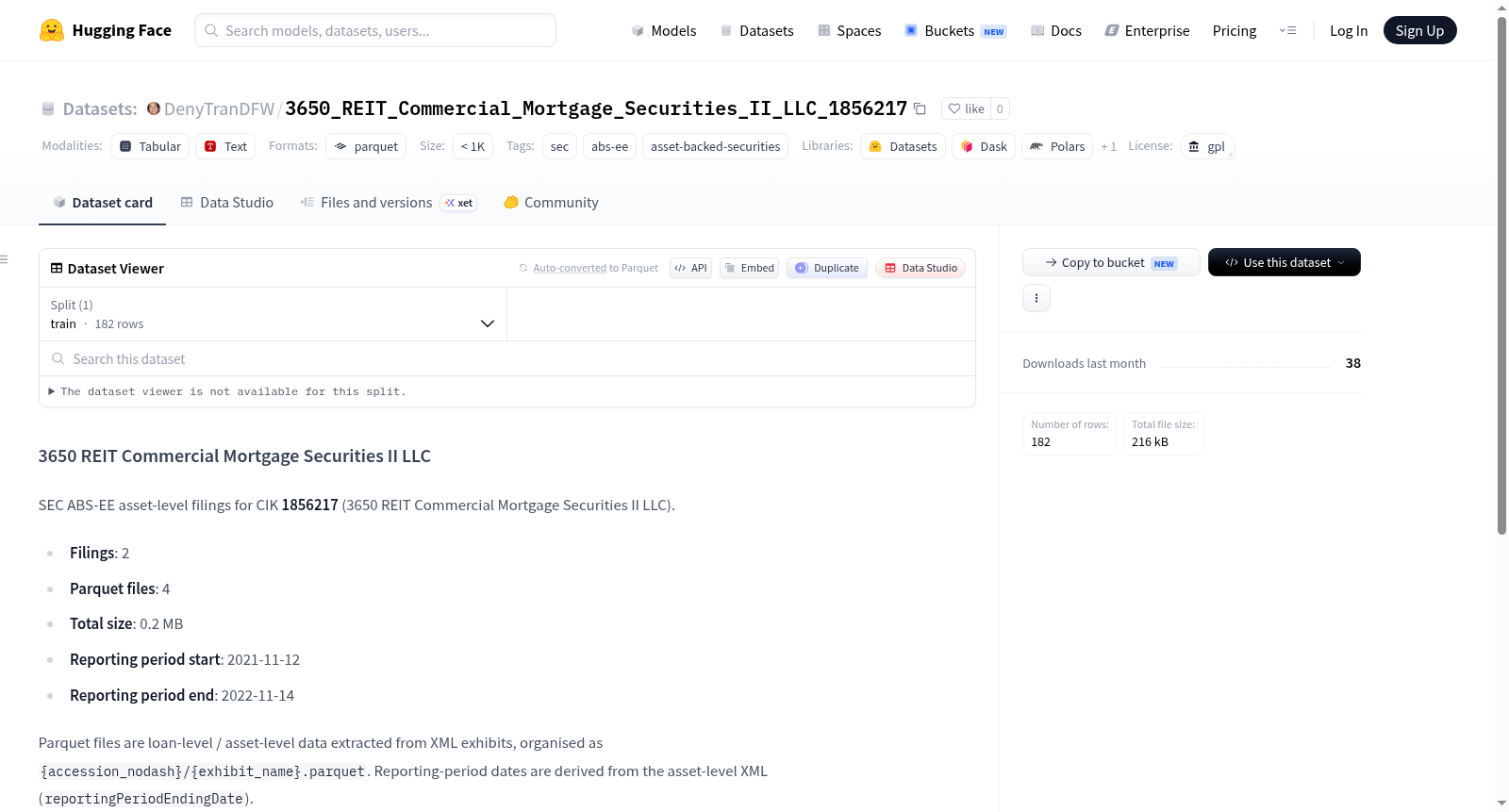Image resolution: width=1509 pixels, height=812 pixels.
Task: Go to Datasets in the top navigation
Action: (x=756, y=30)
